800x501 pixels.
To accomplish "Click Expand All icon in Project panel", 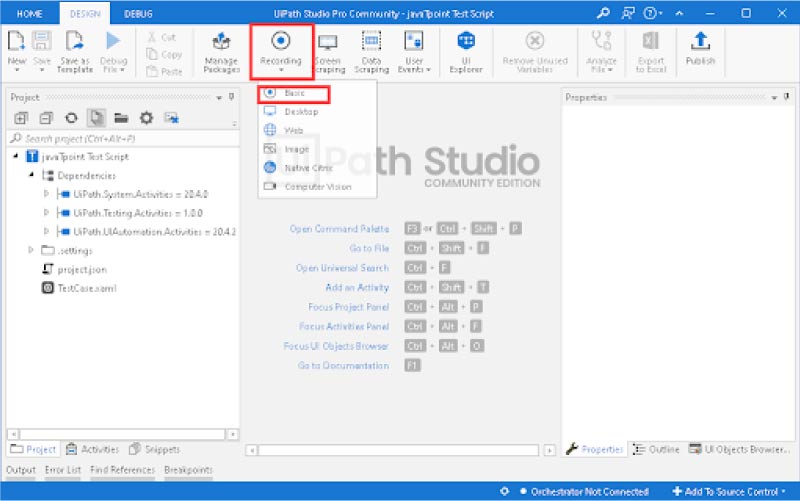I will [x=21, y=118].
